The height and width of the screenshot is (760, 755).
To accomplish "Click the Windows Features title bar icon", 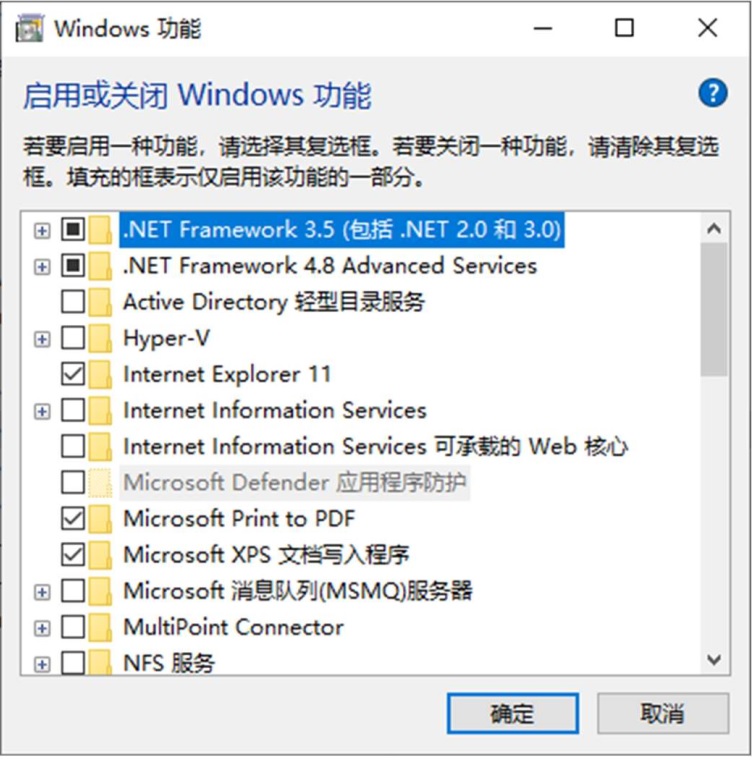I will point(30,28).
